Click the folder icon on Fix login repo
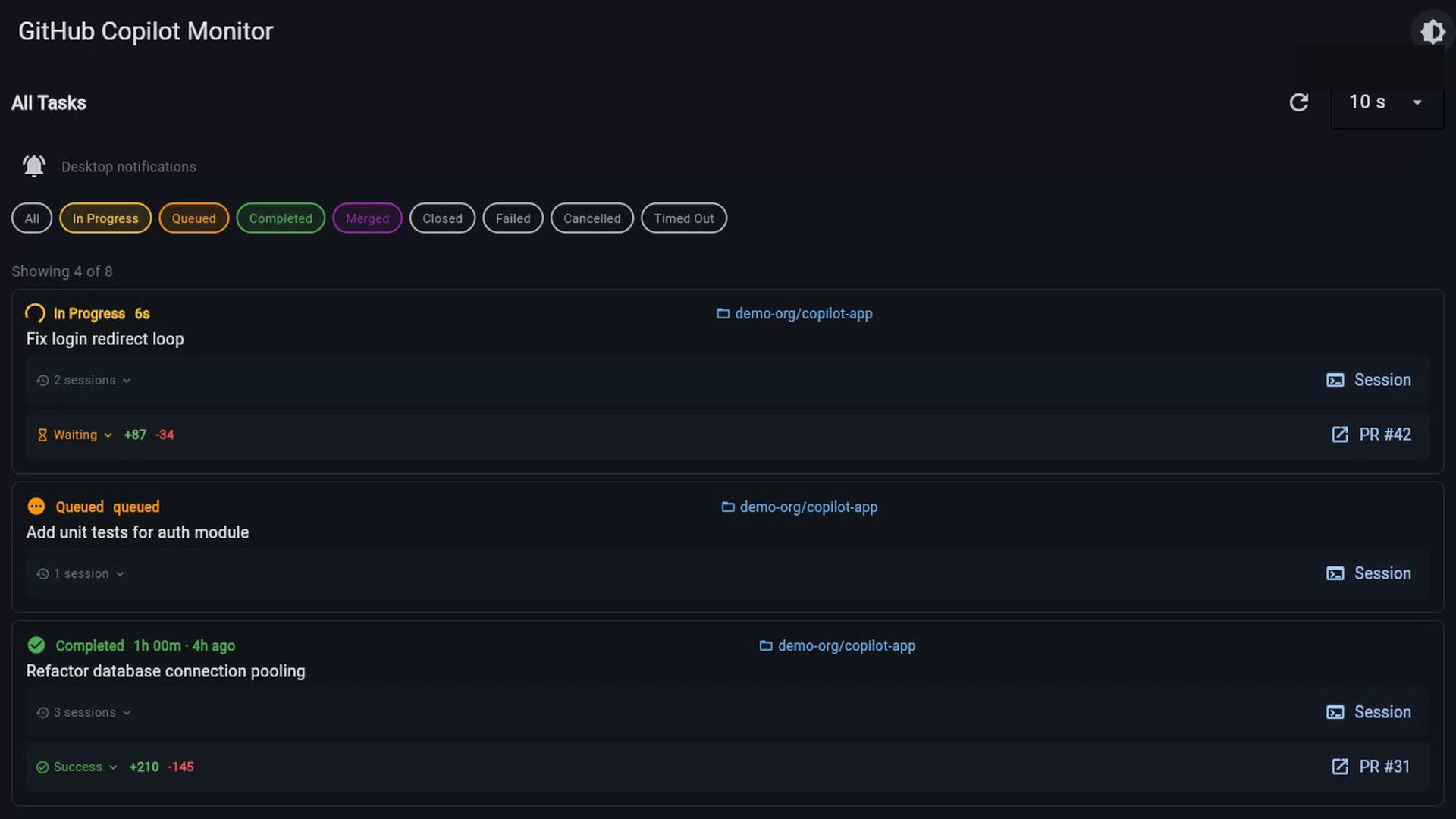Screen dimensions: 1456x819 (723, 313)
